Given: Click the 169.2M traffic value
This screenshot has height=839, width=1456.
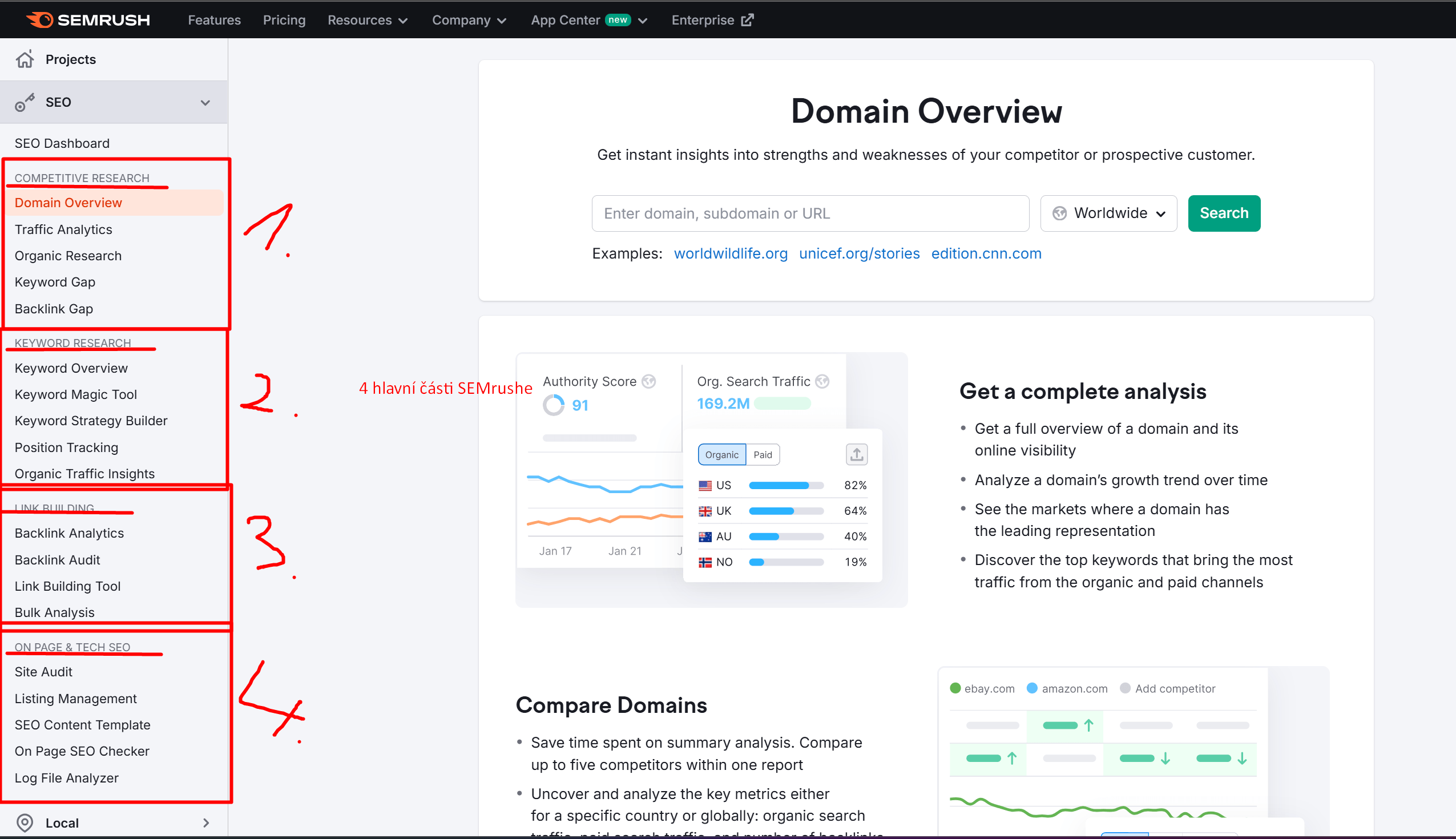Looking at the screenshot, I should point(723,404).
